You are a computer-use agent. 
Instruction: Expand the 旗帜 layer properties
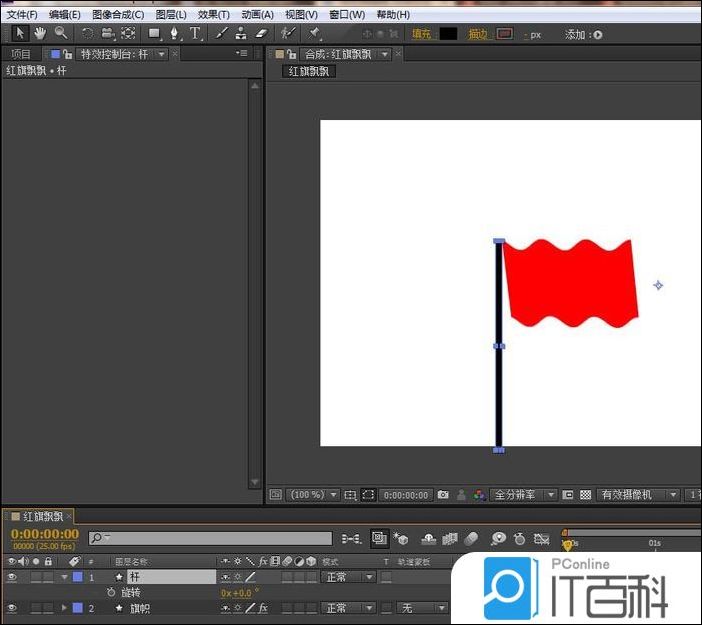coord(65,608)
